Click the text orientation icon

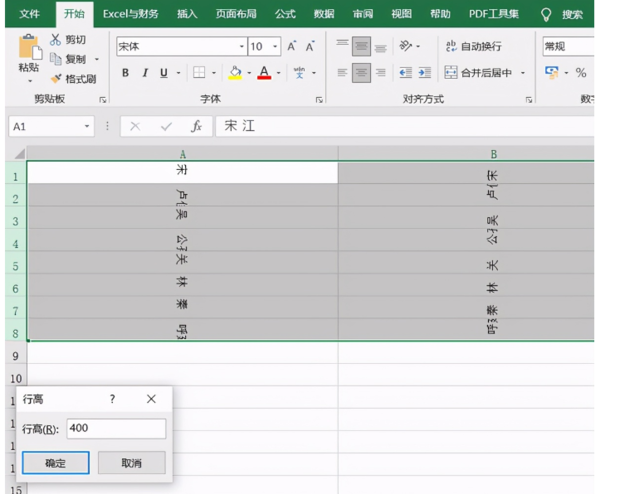click(x=406, y=46)
